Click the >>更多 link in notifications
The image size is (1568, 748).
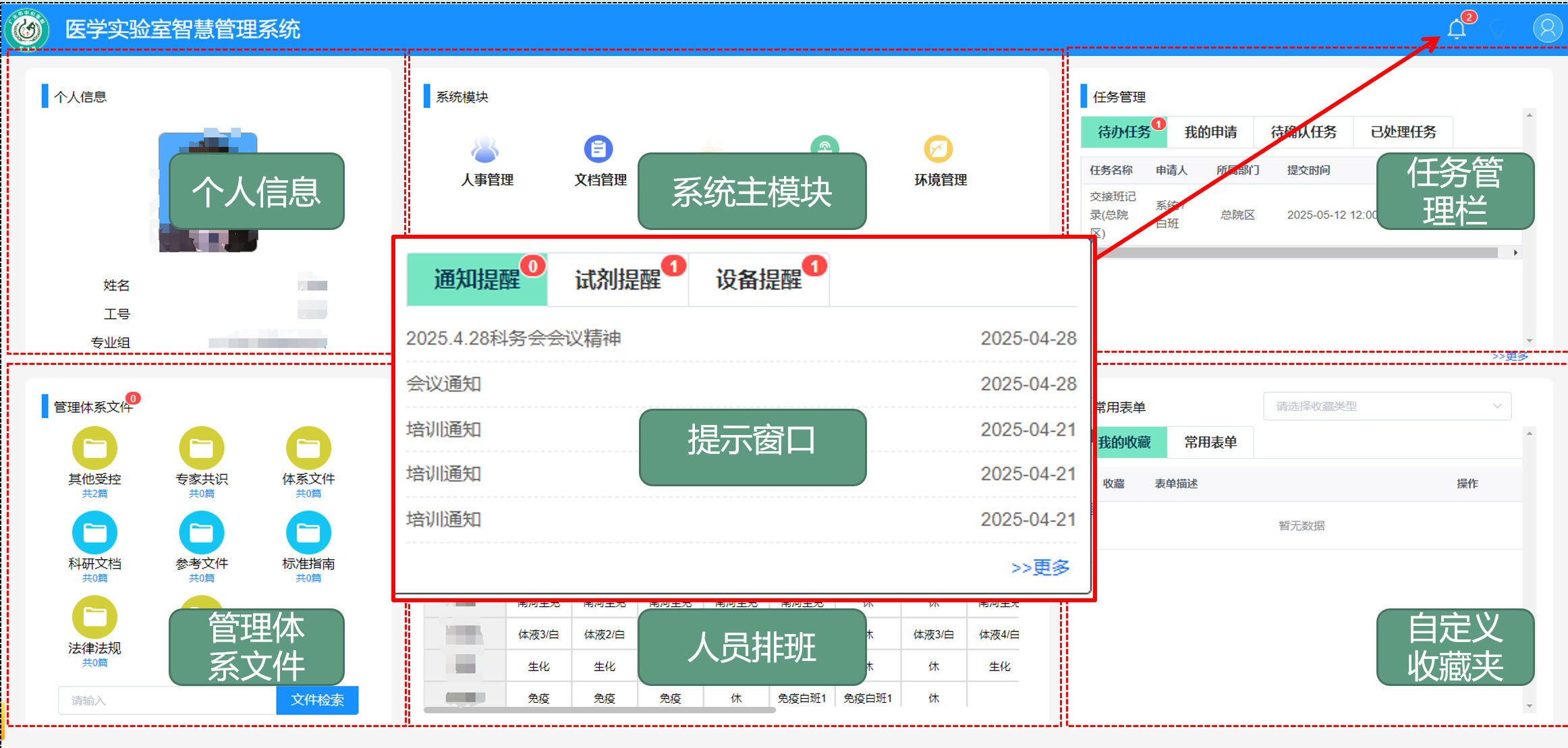pyautogui.click(x=1040, y=567)
